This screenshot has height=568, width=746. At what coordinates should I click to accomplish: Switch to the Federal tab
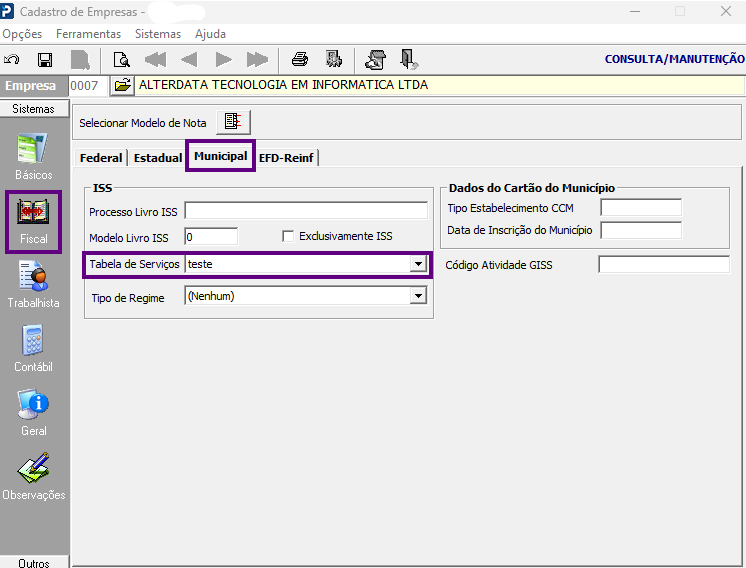(101, 158)
